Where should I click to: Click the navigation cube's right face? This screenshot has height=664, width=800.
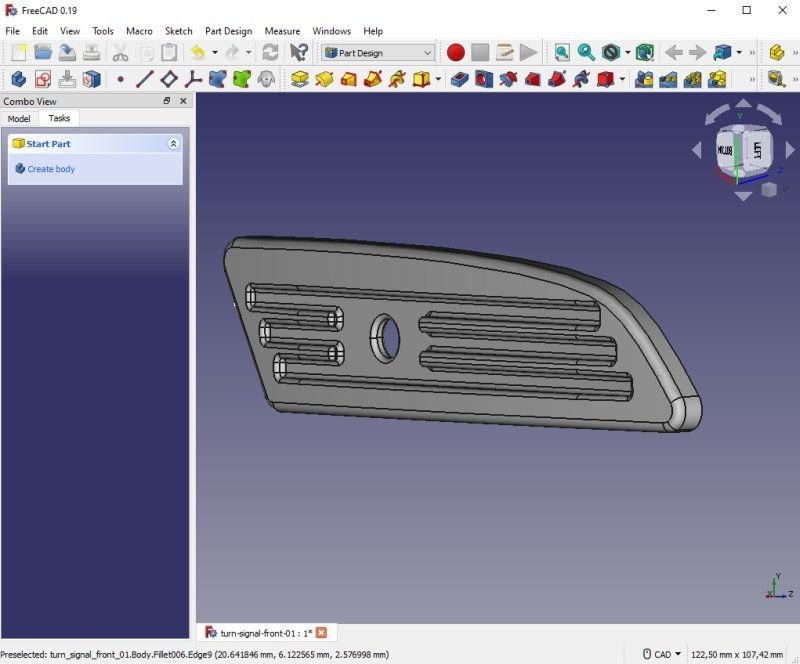click(x=757, y=151)
